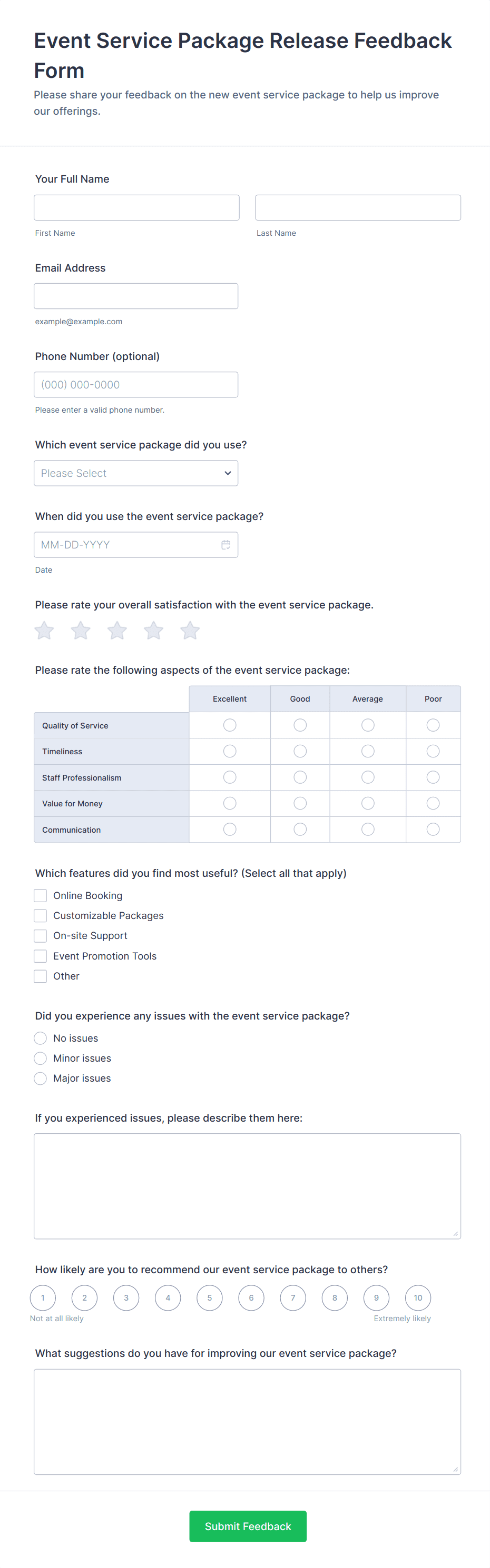This screenshot has width=490, height=1568.
Task: Click the second rating star
Action: pyautogui.click(x=81, y=631)
